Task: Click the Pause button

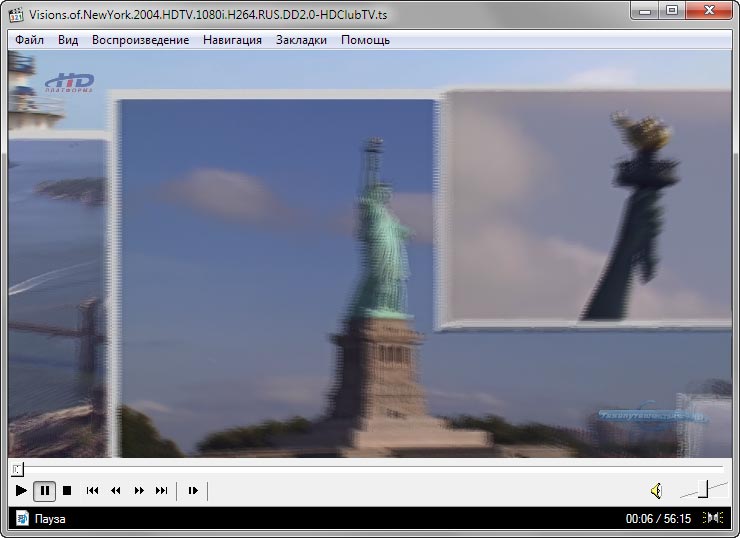Action: [x=44, y=491]
